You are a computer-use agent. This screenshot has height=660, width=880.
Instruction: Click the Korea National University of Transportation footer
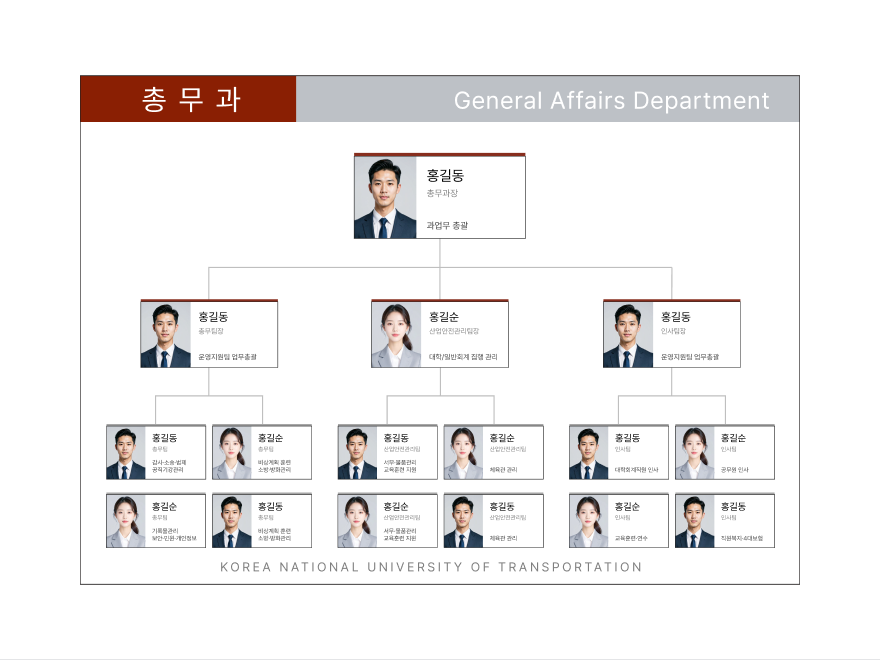click(x=431, y=567)
